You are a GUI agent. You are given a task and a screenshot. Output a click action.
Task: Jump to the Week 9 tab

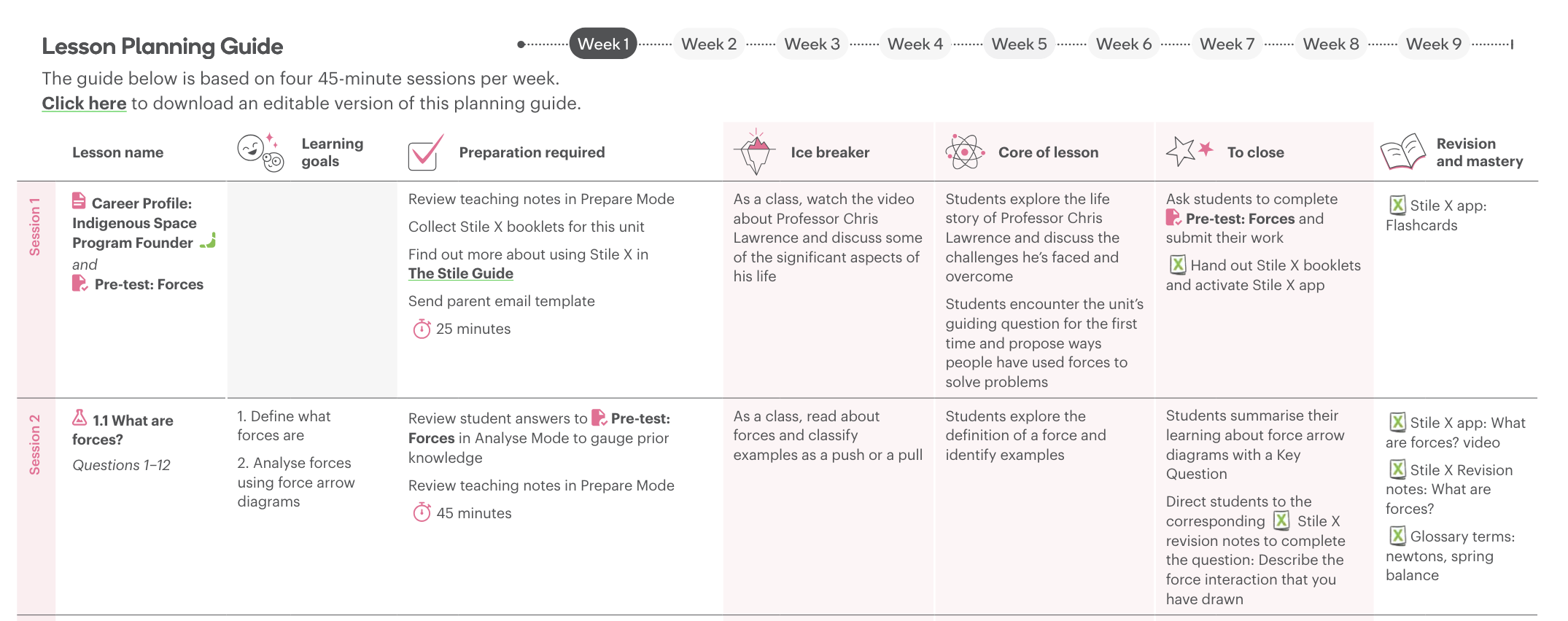(1433, 44)
